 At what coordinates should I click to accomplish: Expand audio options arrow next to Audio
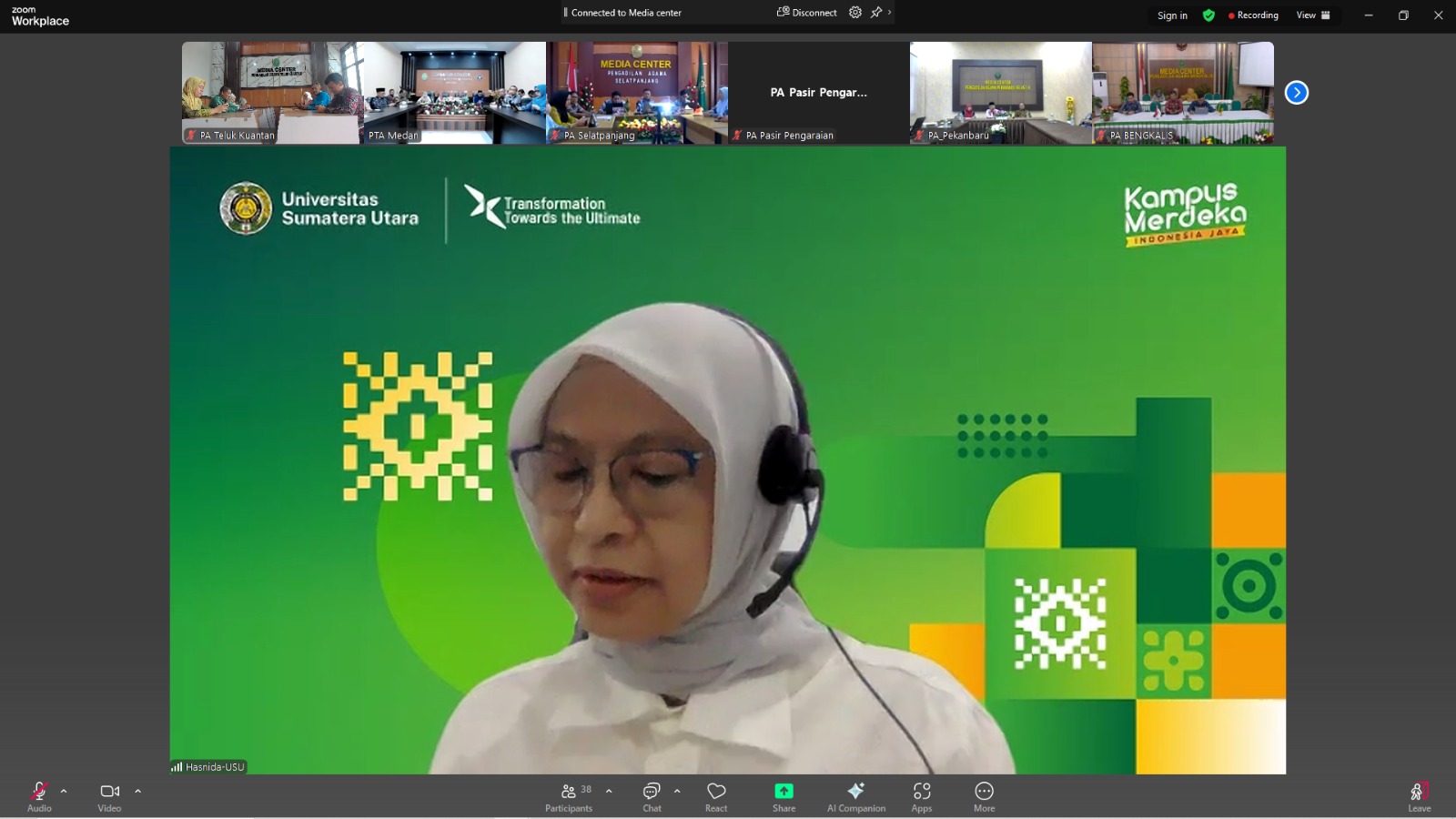pyautogui.click(x=64, y=791)
